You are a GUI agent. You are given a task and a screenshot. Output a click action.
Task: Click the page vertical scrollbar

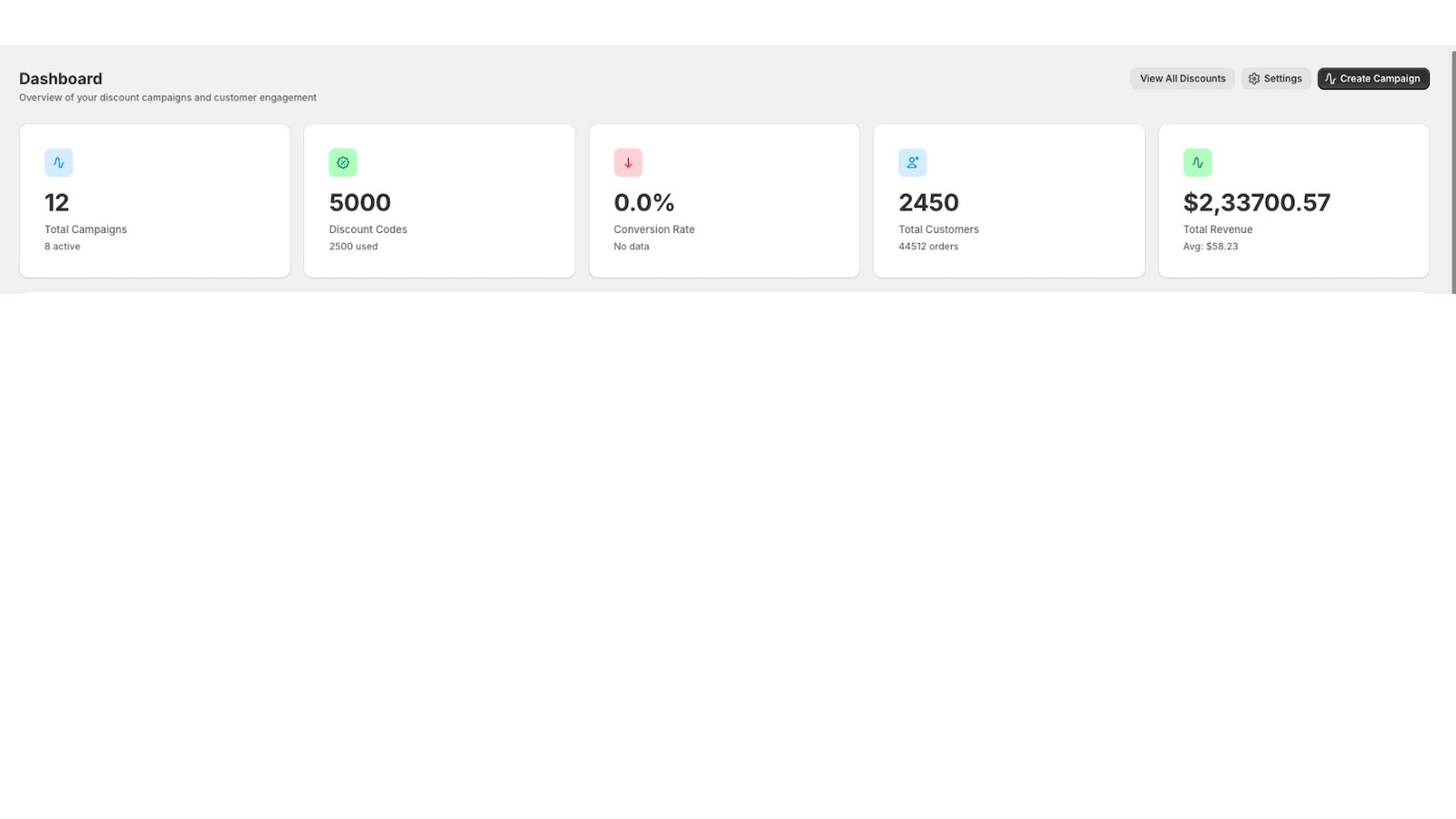(x=1452, y=171)
